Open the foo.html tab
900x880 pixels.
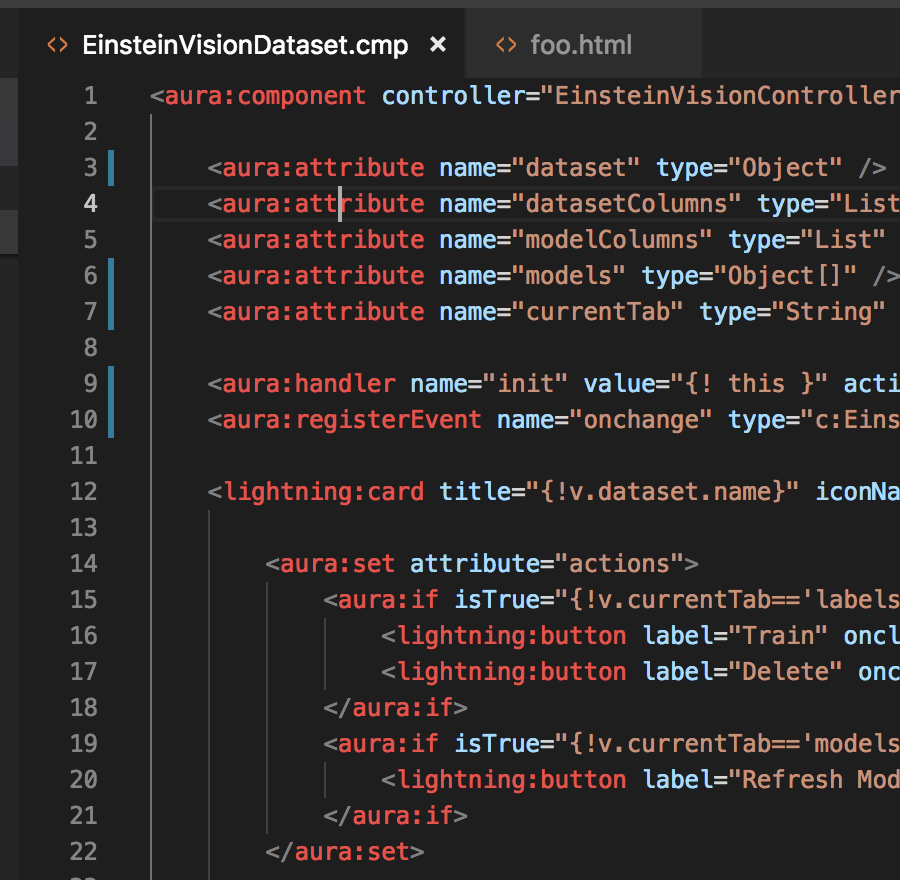581,45
